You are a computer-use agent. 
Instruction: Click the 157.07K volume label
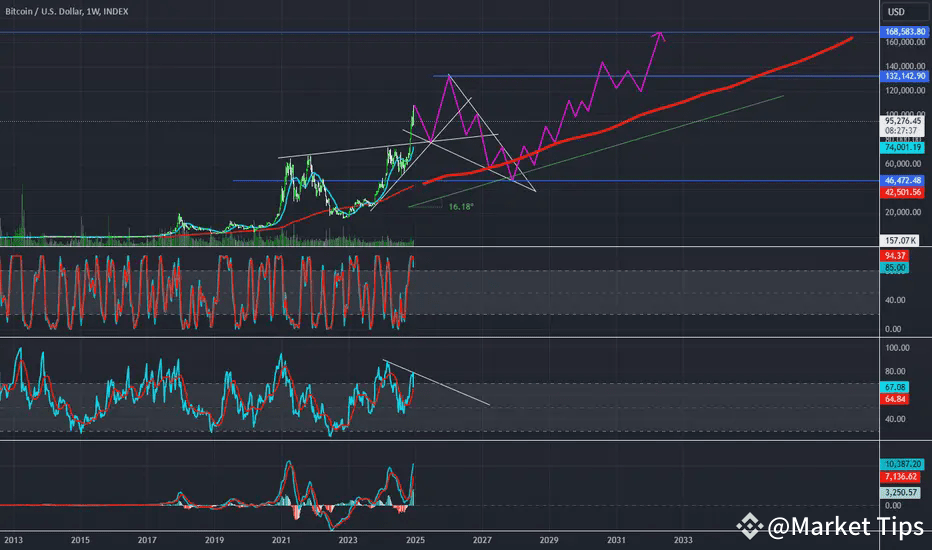(900, 240)
